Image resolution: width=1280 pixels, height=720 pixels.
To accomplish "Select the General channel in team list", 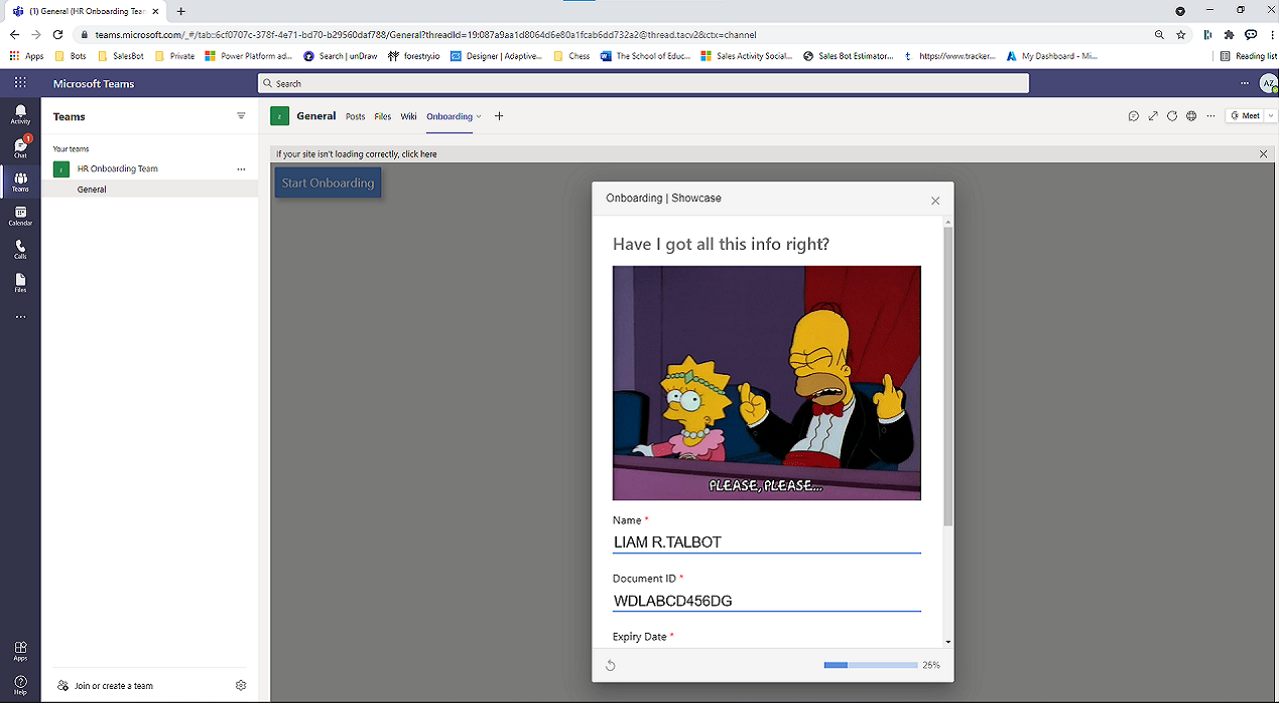I will pos(150,189).
